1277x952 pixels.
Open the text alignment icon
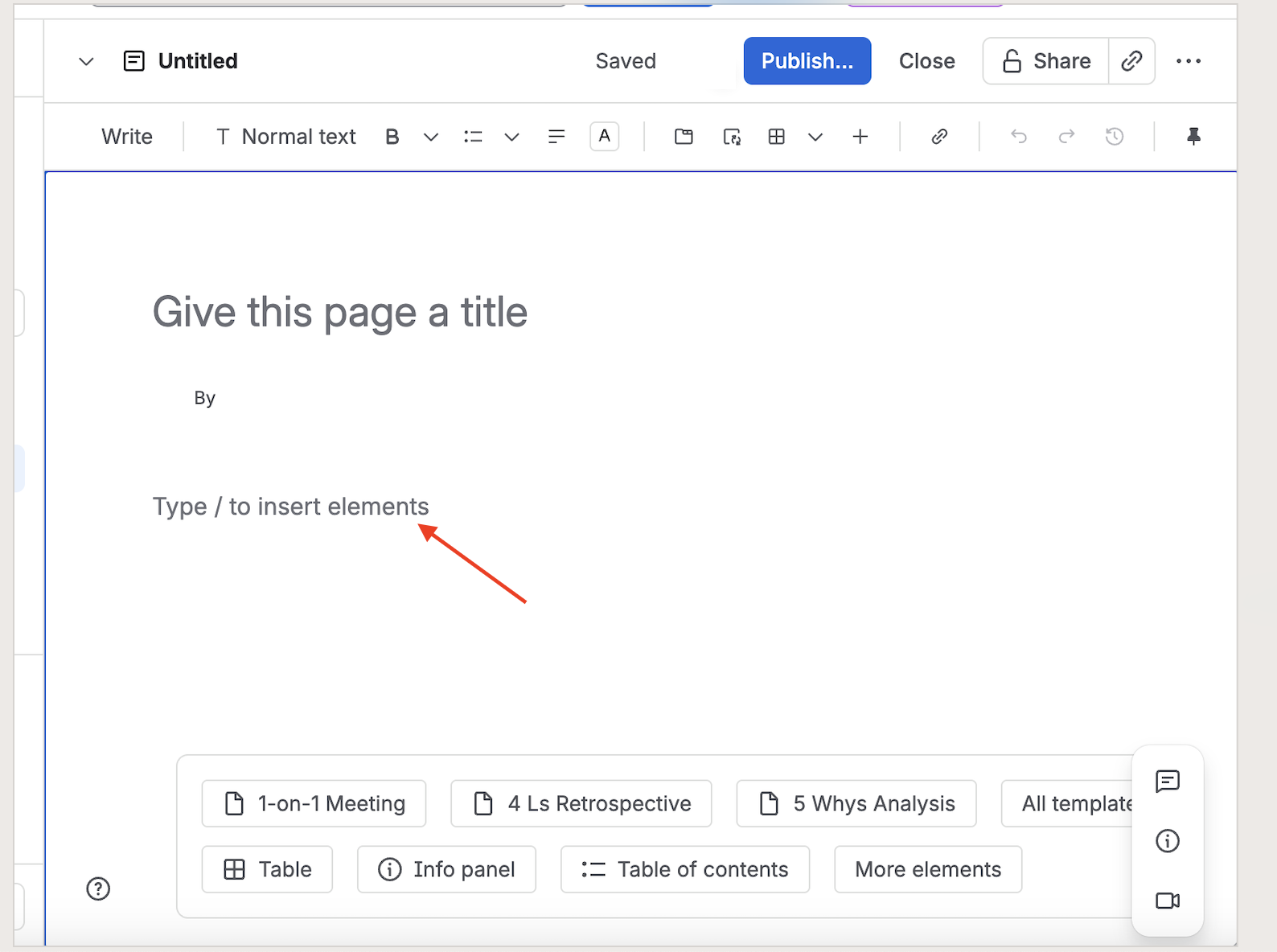click(556, 137)
